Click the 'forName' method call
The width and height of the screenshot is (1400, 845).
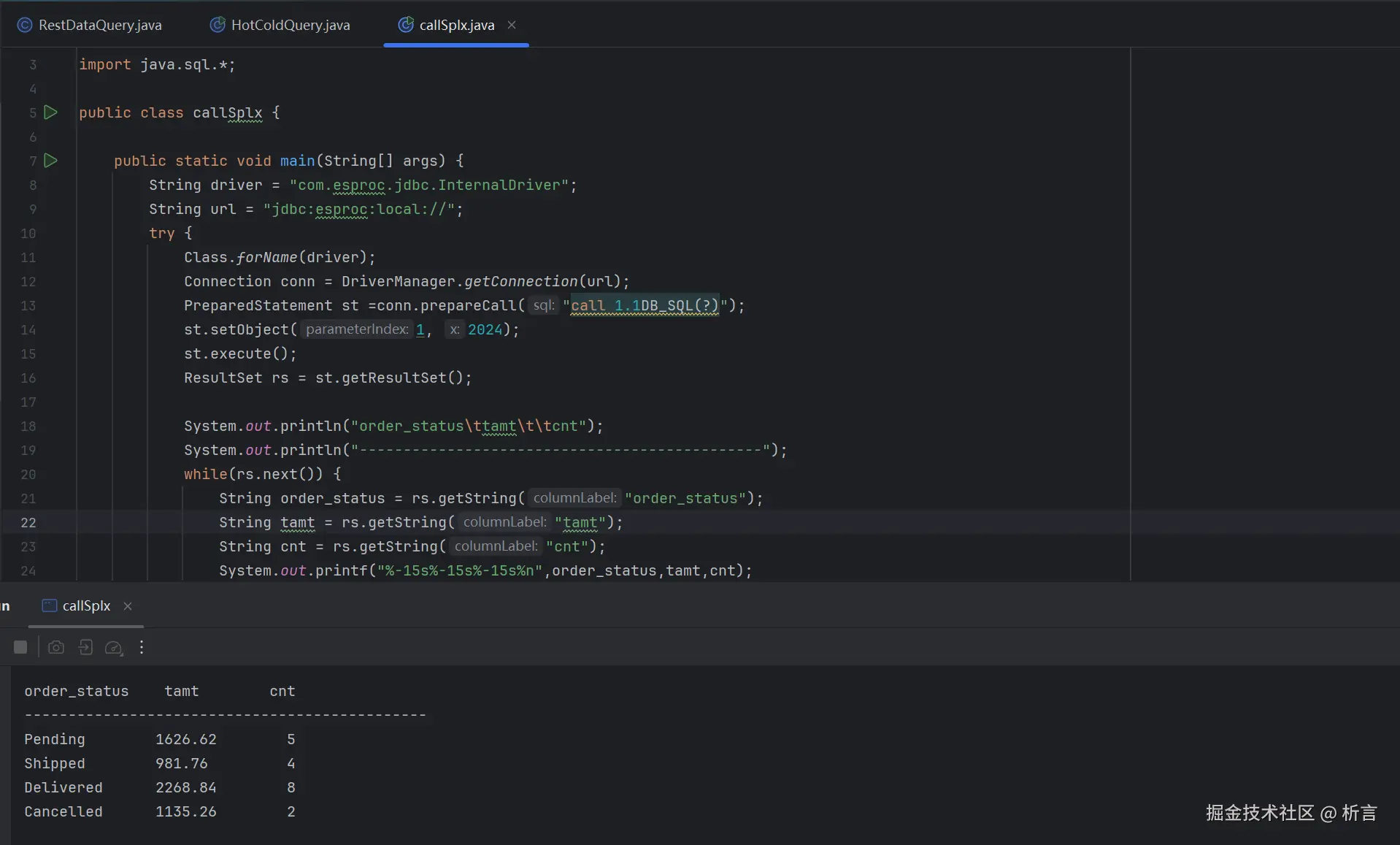coord(267,257)
